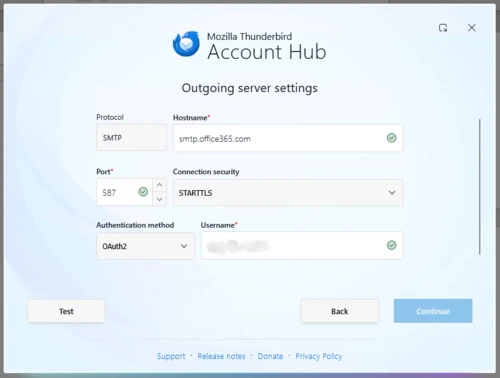Click the Thunderbird logo icon
The image size is (500, 378).
(x=186, y=44)
